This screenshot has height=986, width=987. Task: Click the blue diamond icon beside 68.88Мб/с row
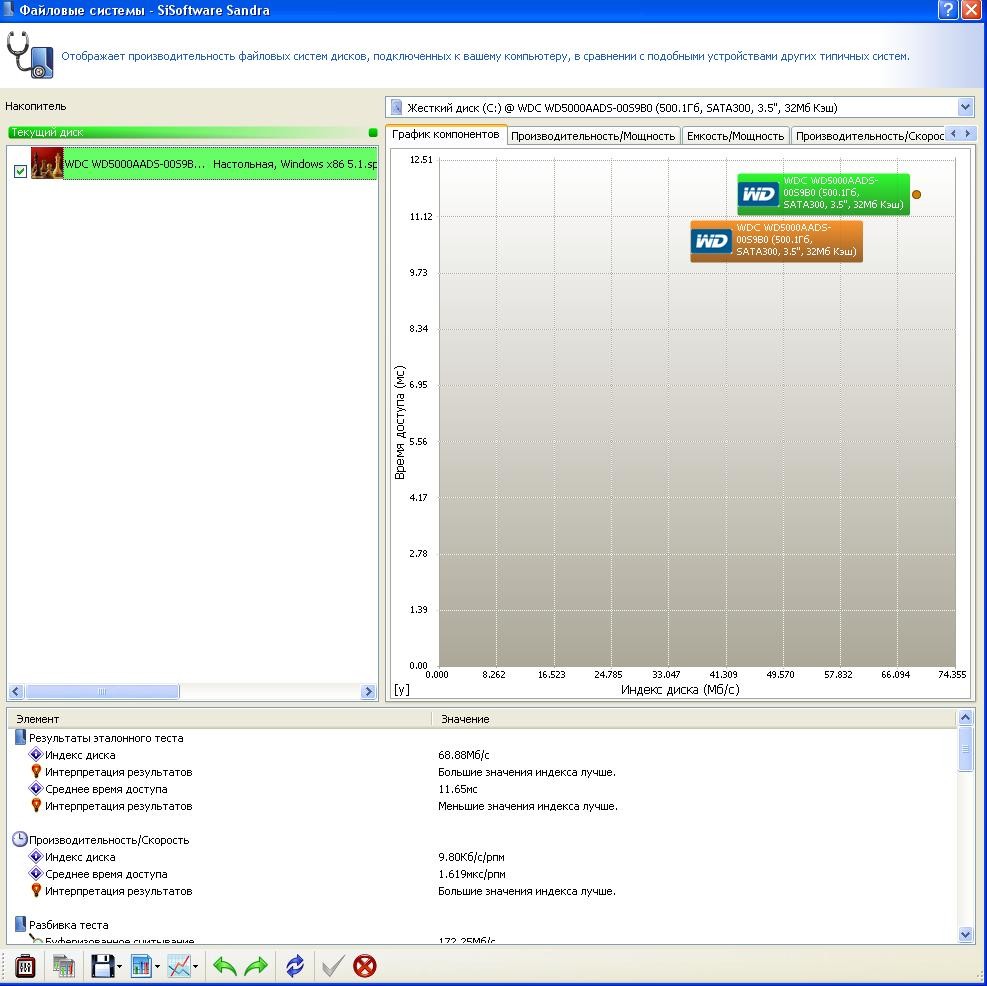[x=36, y=754]
